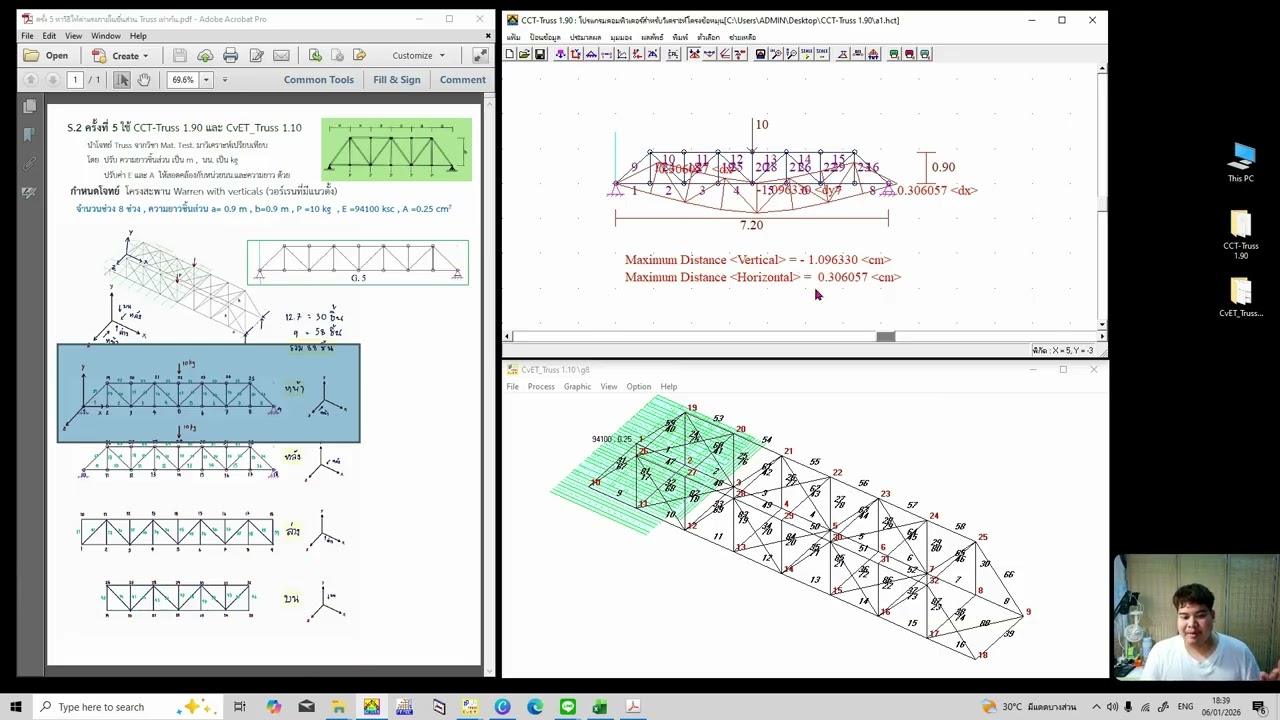
Task: Show hidden tray icons chevron
Action: point(1097,707)
